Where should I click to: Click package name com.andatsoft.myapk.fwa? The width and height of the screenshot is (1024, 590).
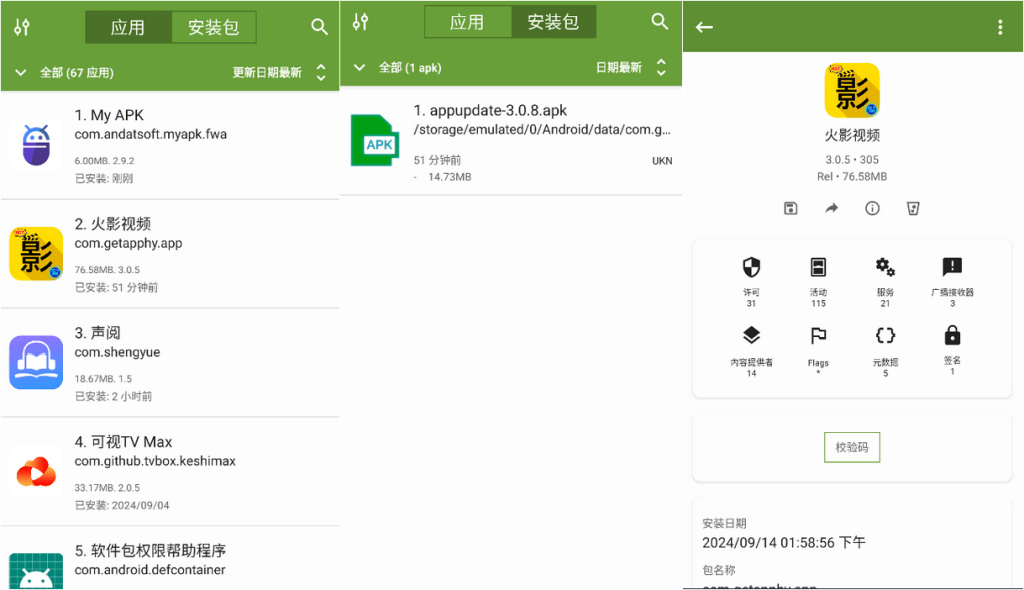tap(151, 134)
